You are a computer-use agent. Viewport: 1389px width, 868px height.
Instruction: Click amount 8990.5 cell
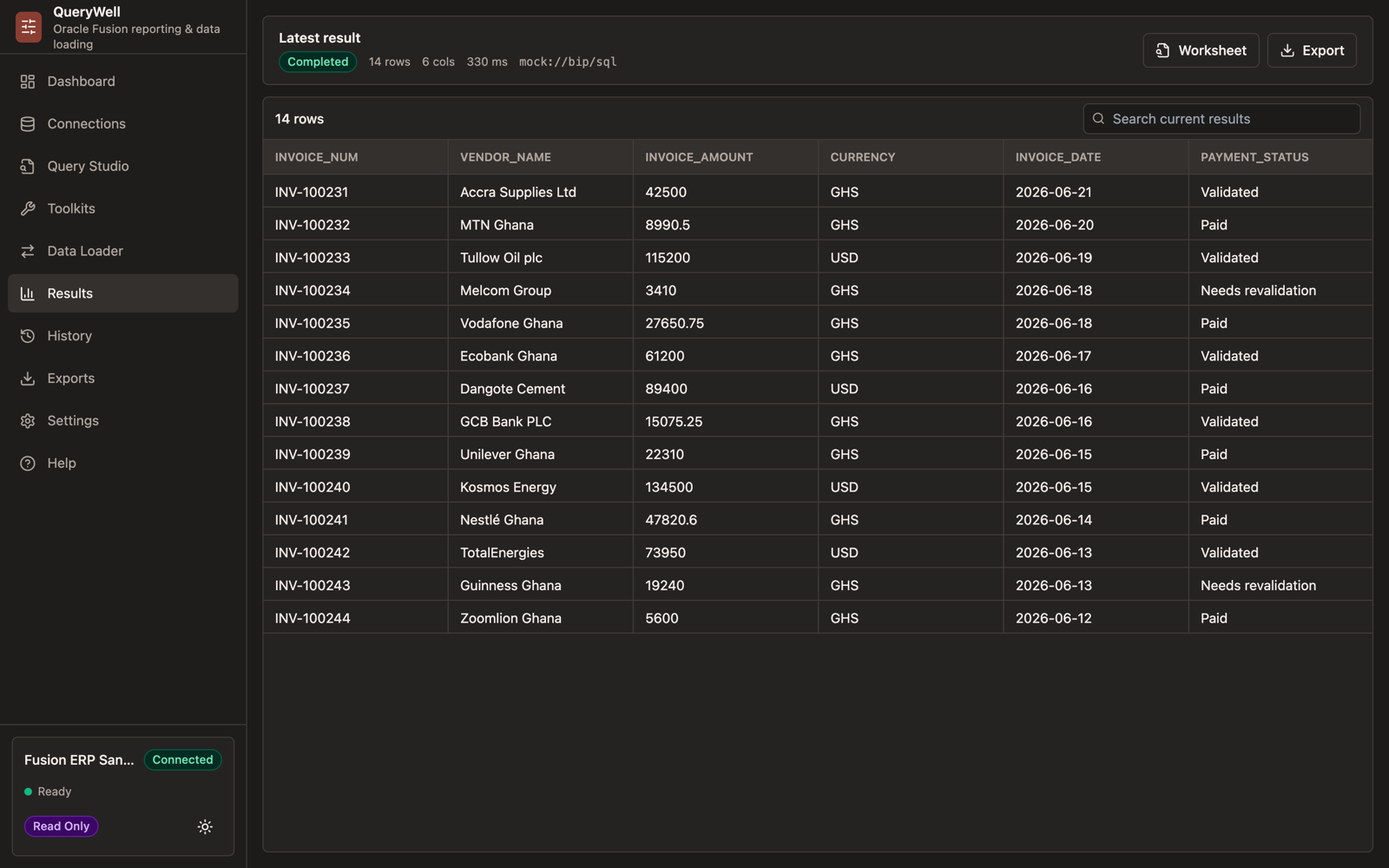tap(726, 225)
